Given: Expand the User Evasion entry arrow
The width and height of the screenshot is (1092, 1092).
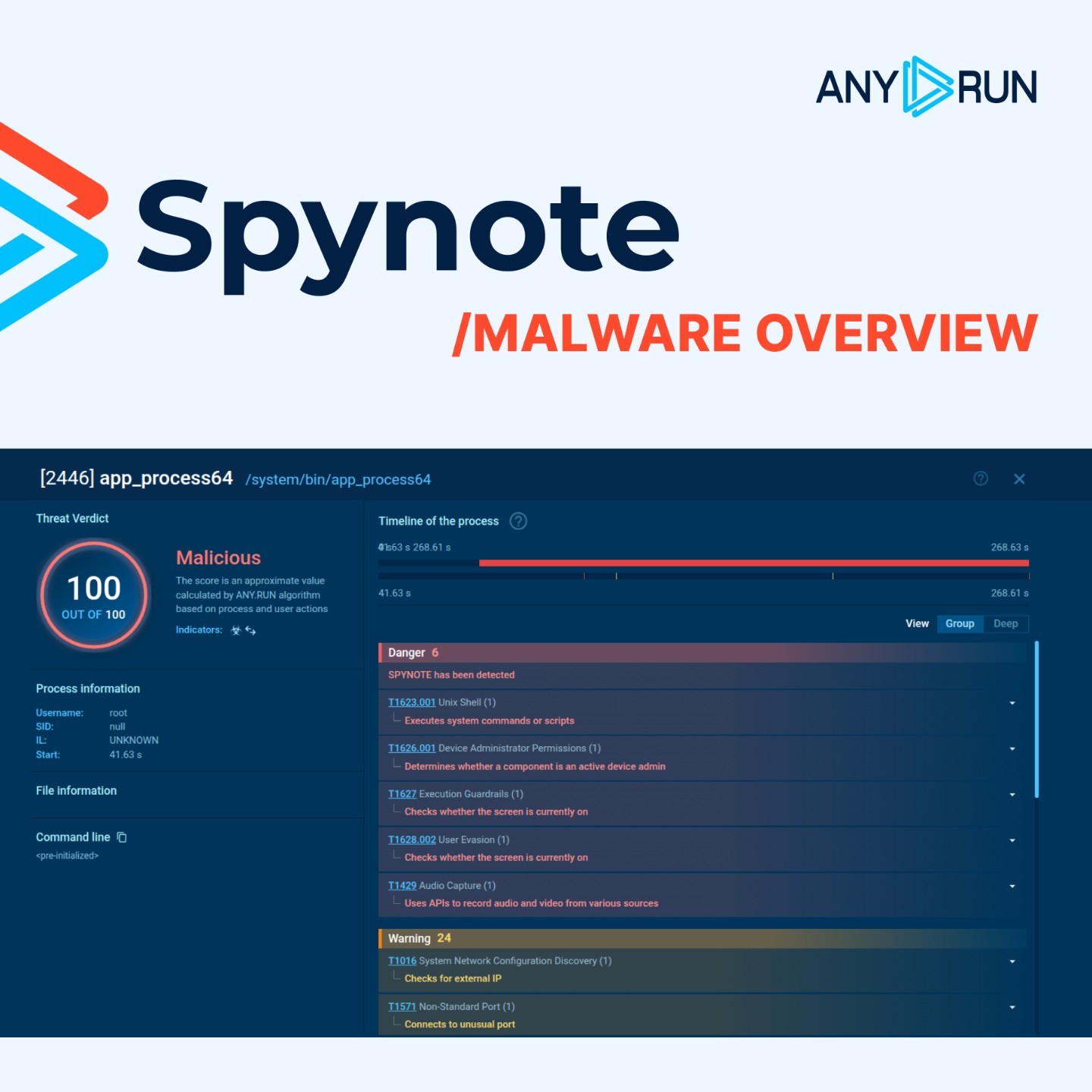Looking at the screenshot, I should coord(1012,840).
